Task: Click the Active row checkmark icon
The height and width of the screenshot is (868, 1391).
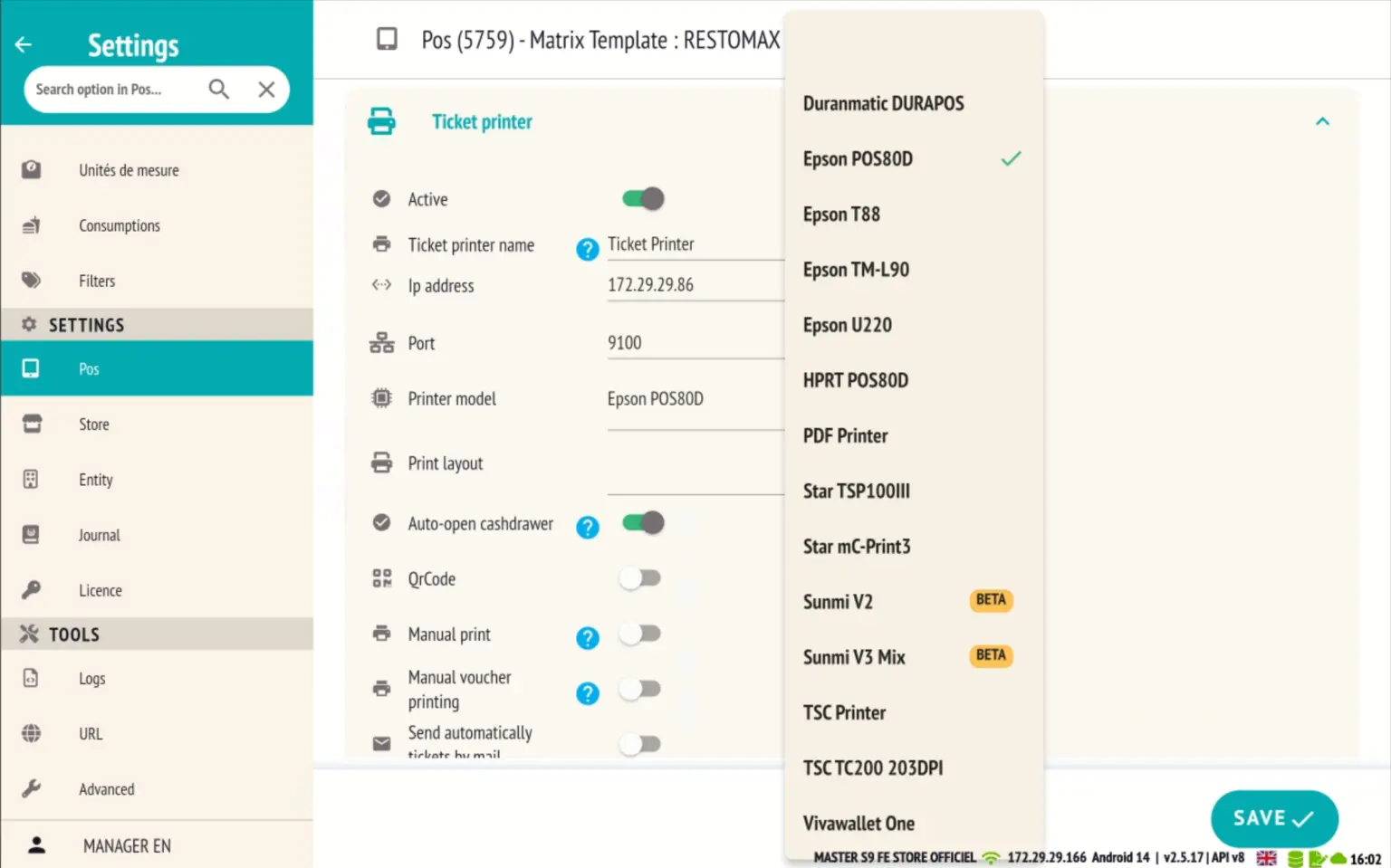Action: click(x=381, y=198)
